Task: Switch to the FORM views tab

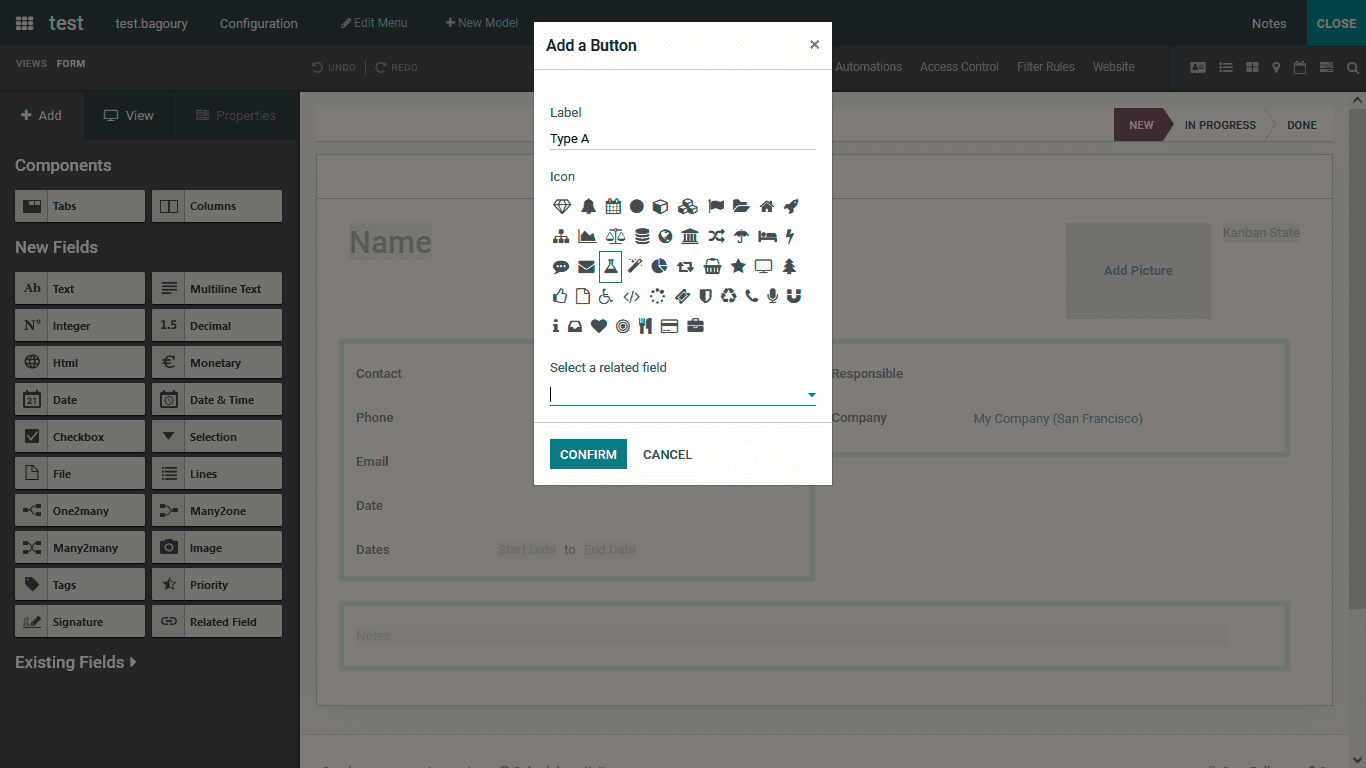Action: pos(69,63)
